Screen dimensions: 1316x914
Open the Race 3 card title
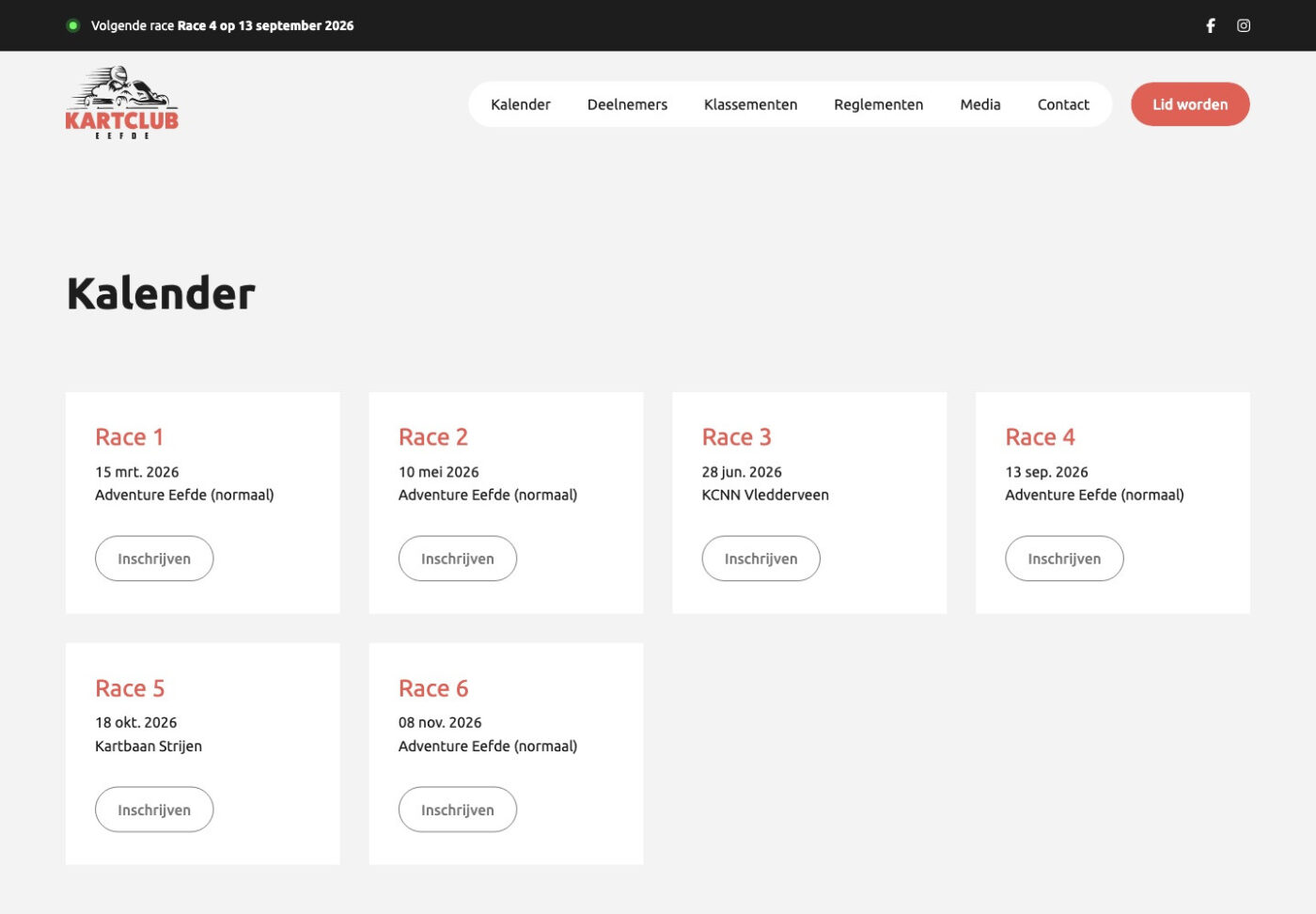[737, 437]
